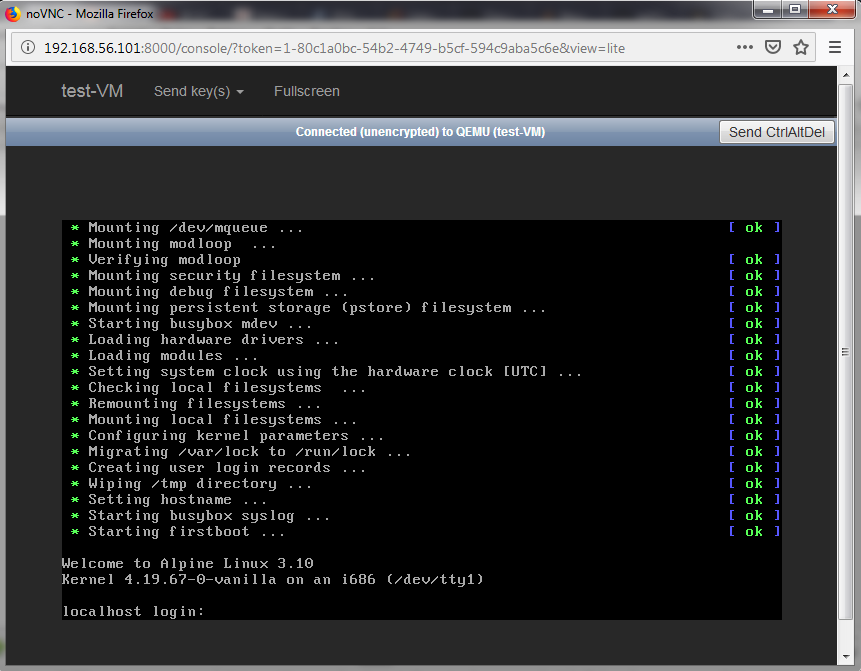Open the page actions three-dot menu
861x671 pixels.
[745, 47]
